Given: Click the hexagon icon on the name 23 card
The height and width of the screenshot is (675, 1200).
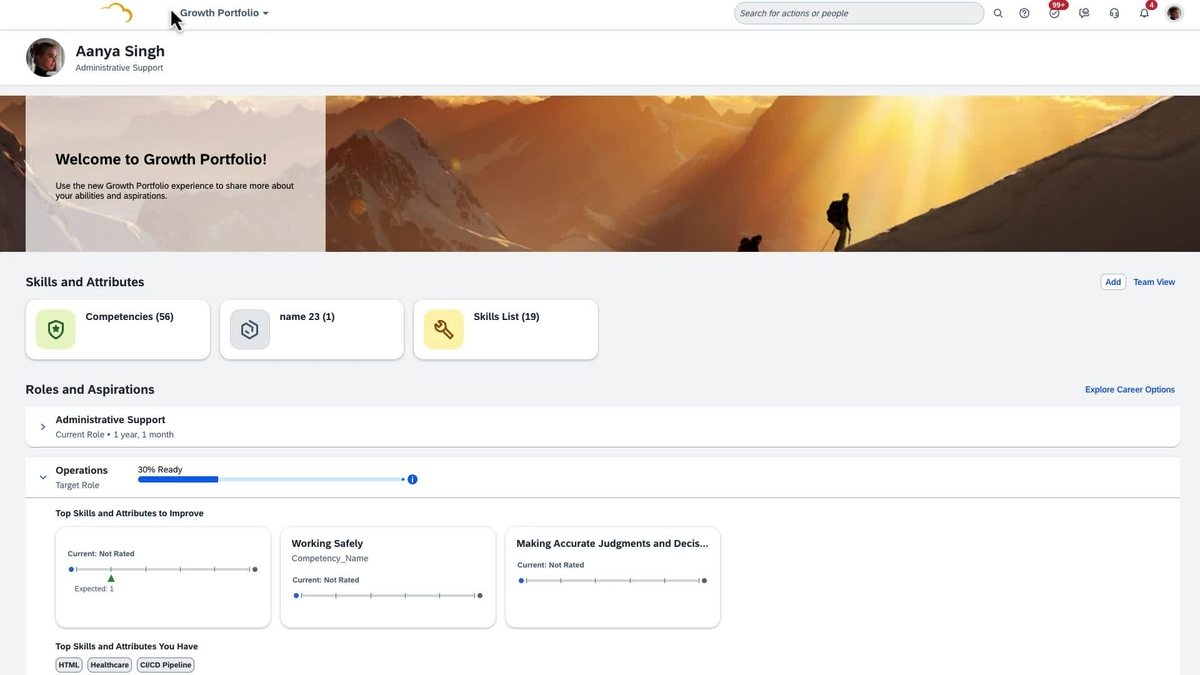Looking at the screenshot, I should pyautogui.click(x=248, y=328).
